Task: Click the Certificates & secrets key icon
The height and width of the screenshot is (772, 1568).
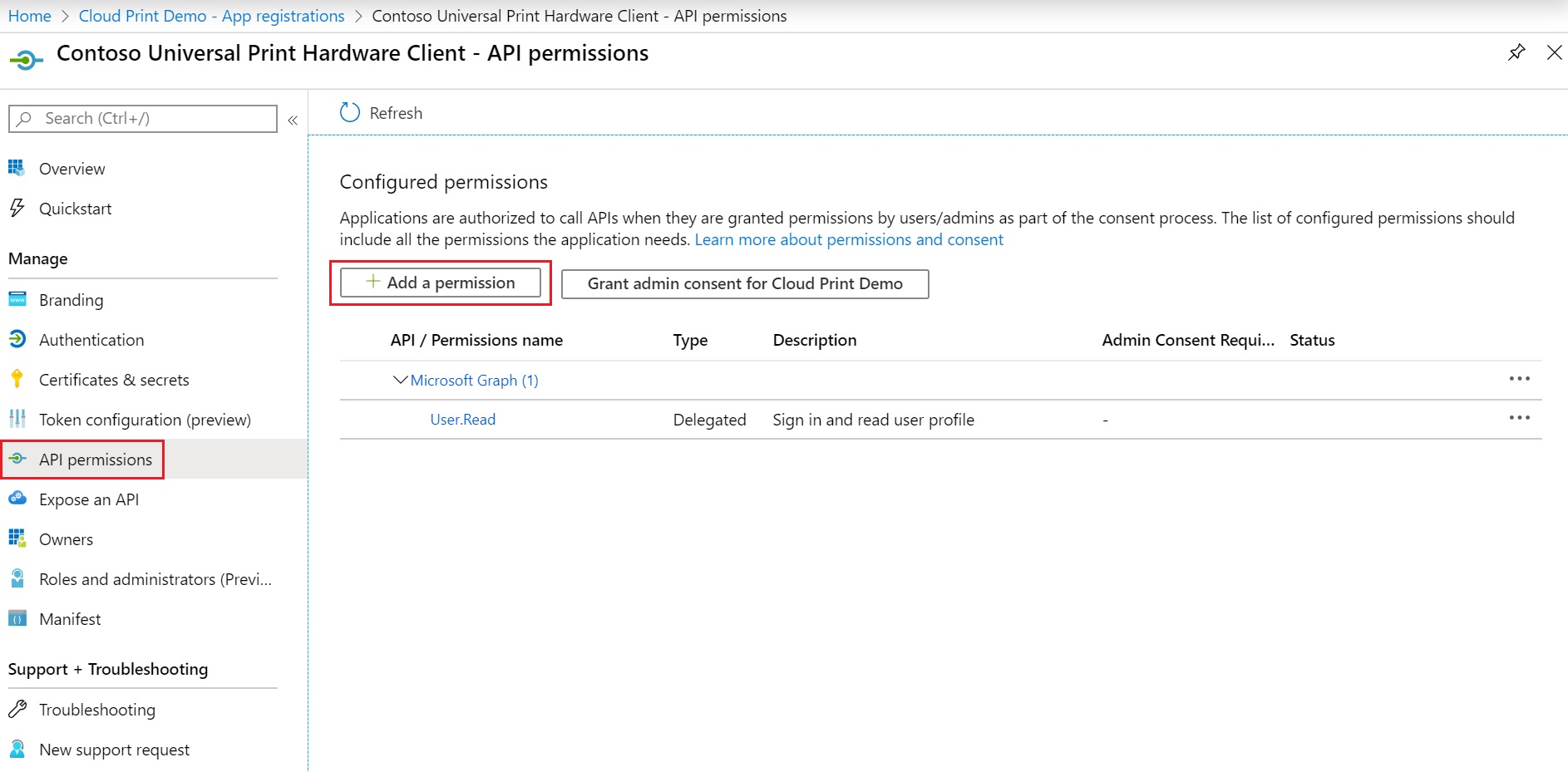Action: click(17, 379)
